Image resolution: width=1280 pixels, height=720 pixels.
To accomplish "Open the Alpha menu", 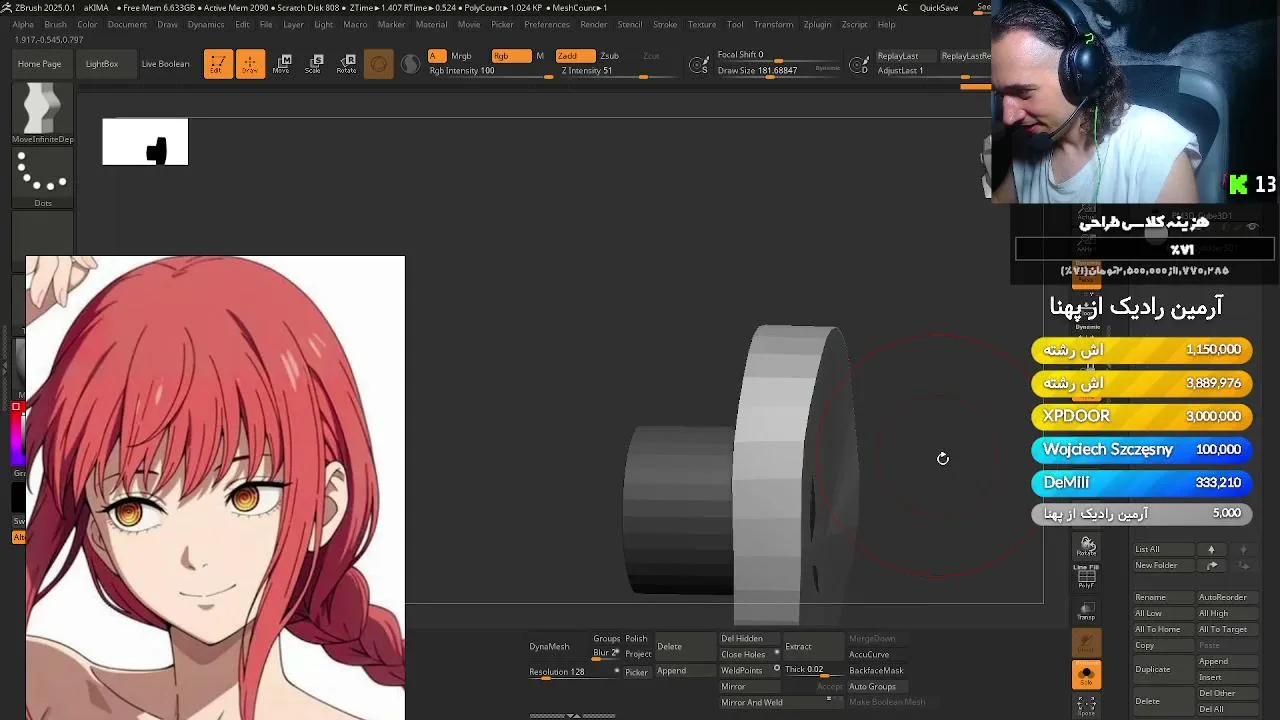I will tap(23, 24).
